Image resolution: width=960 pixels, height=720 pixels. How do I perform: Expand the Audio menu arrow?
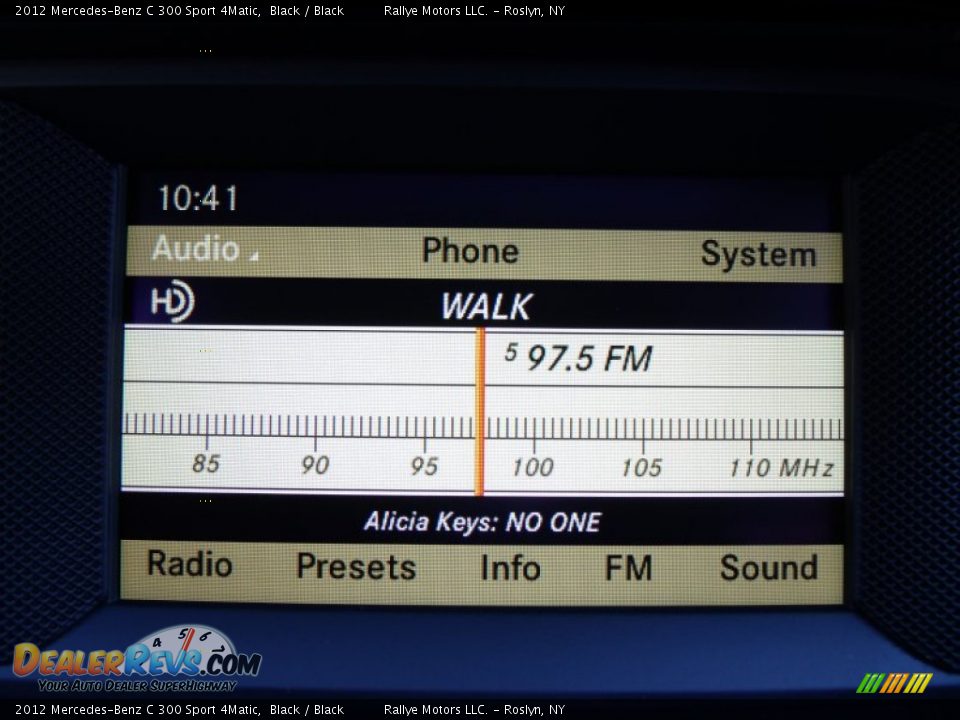click(x=254, y=256)
